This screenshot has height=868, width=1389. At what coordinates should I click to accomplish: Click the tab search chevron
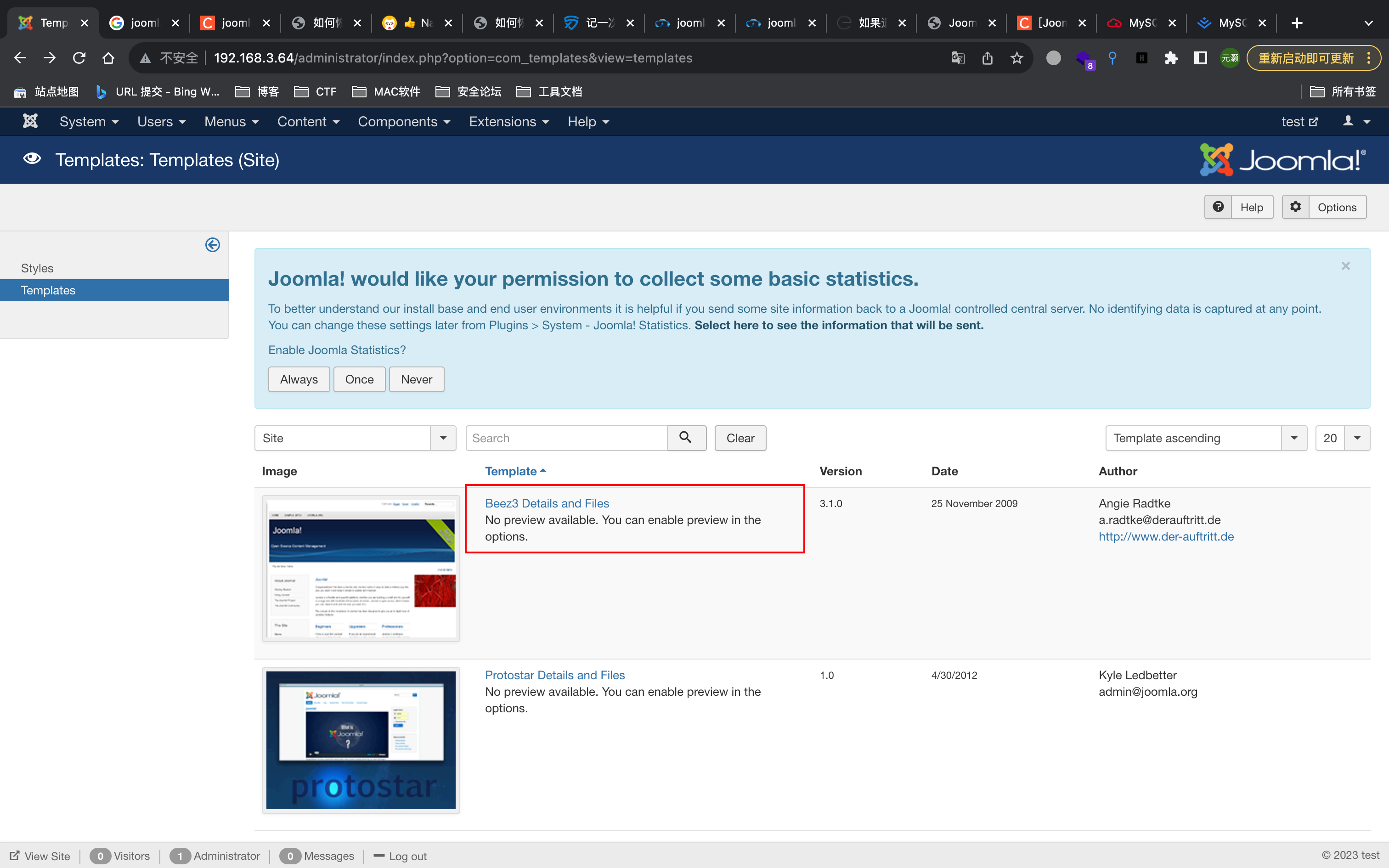pyautogui.click(x=1368, y=23)
